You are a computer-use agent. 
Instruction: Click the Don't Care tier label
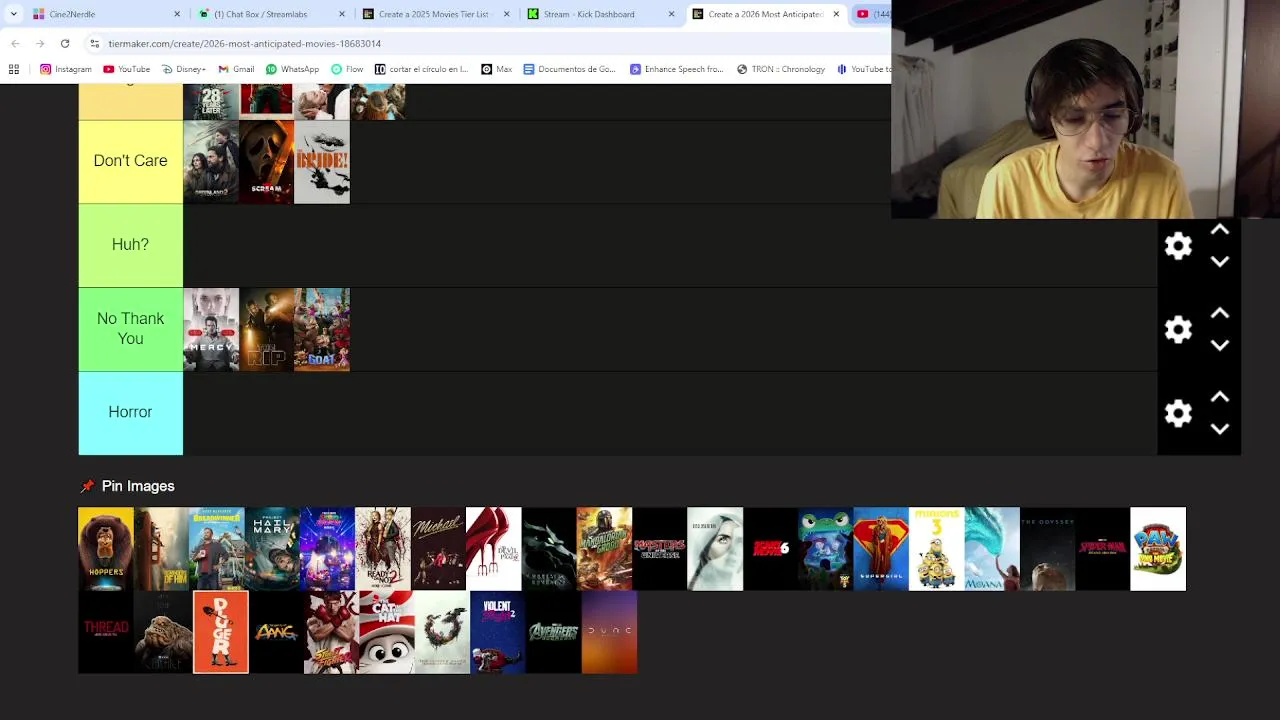point(130,161)
